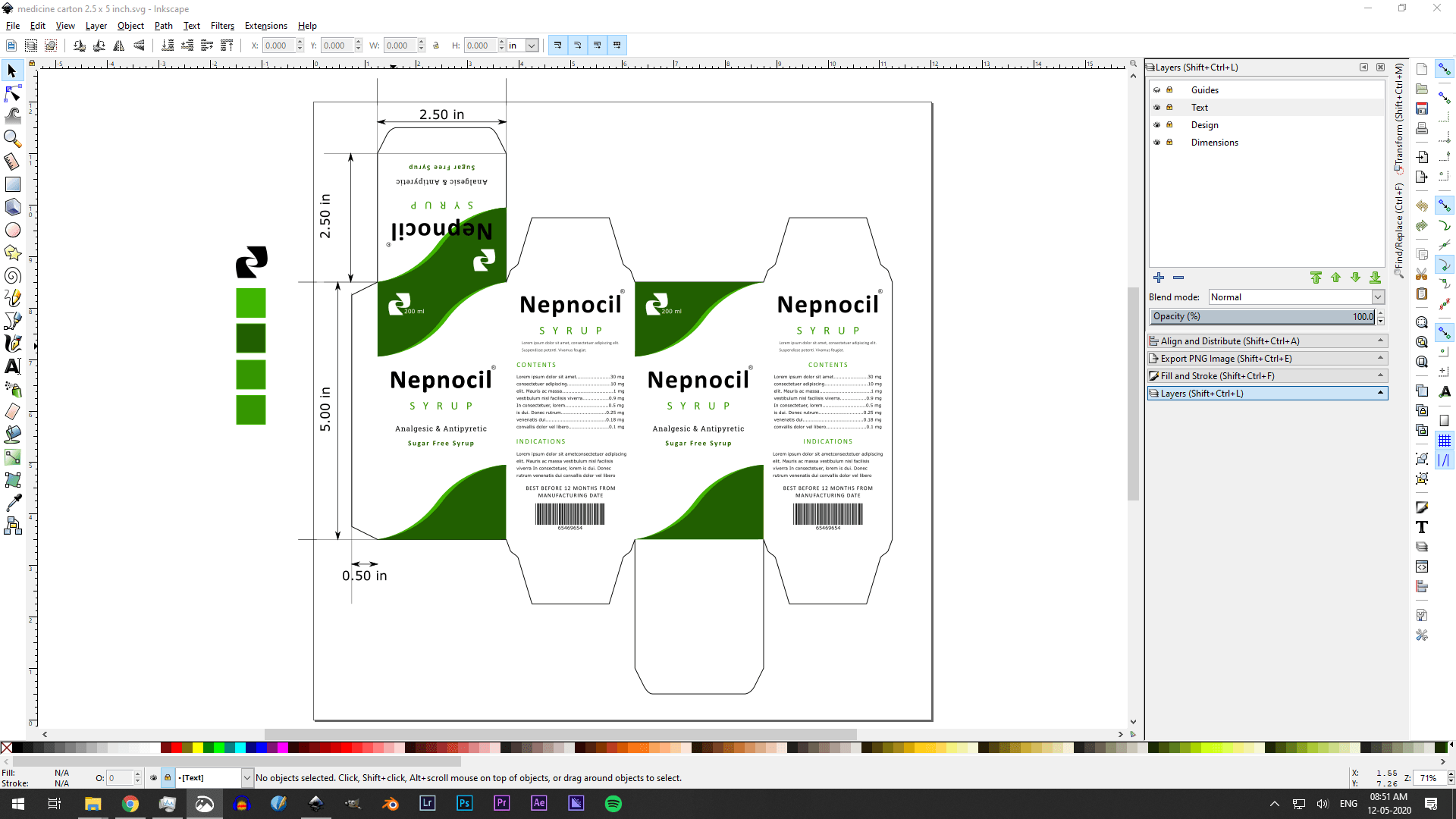
Task: Select the Color Dropper tool
Action: 13,503
